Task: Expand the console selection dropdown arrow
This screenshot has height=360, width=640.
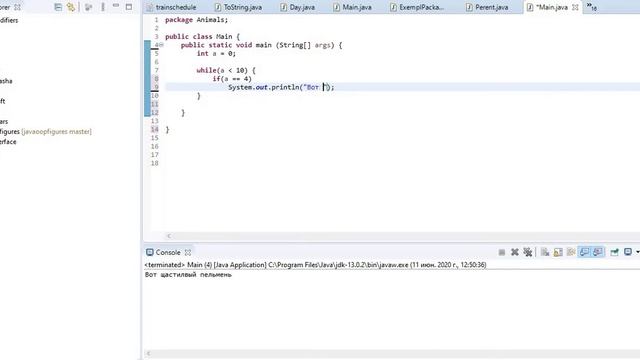Action: click(637, 252)
